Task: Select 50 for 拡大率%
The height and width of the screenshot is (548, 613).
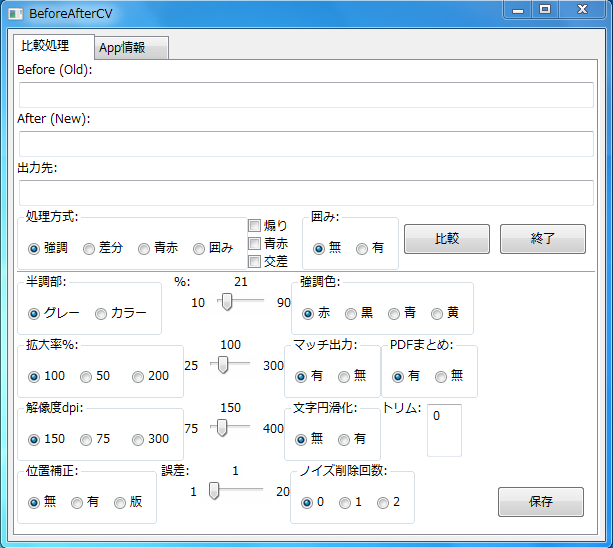Action: coord(95,376)
